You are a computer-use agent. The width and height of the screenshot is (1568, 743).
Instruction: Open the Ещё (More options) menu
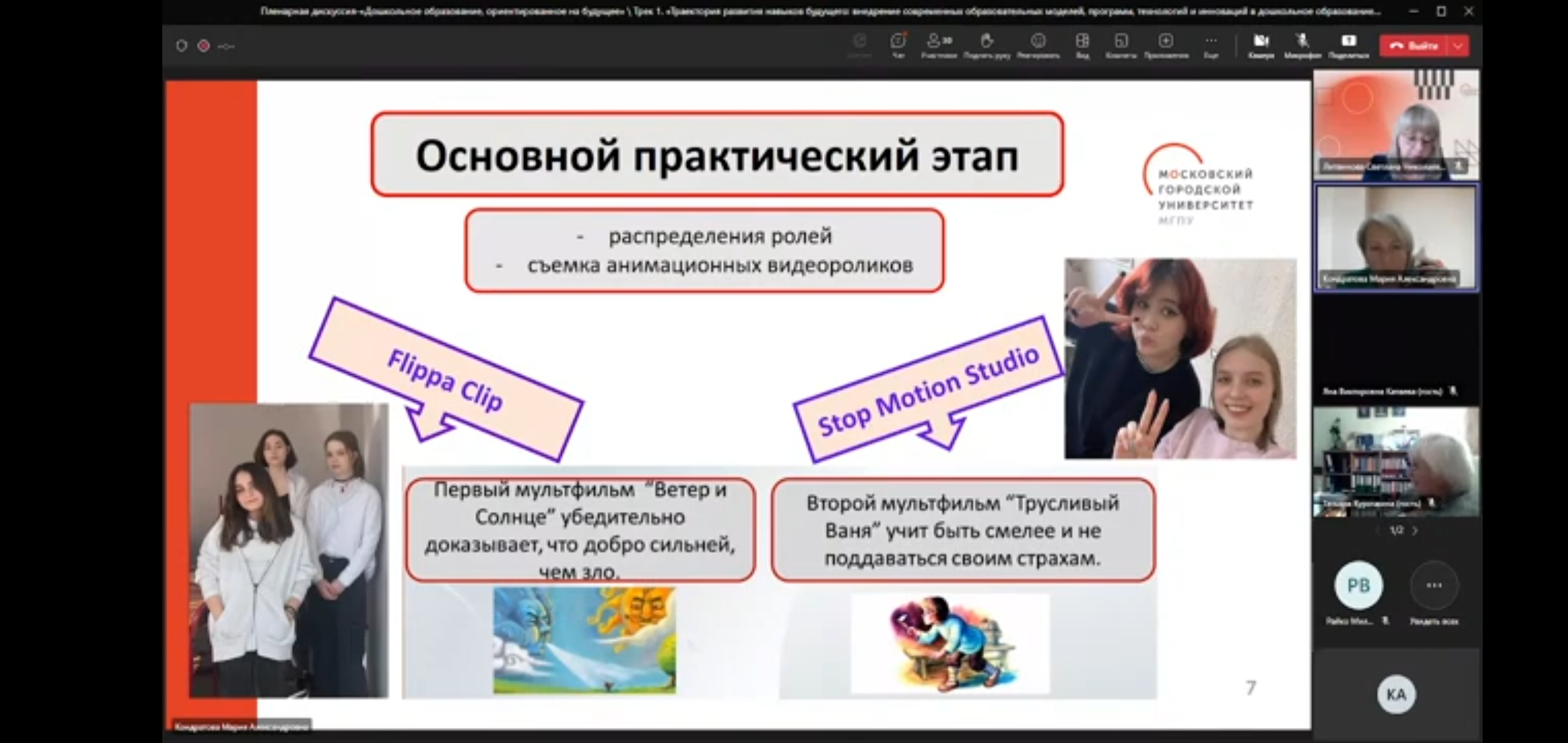point(1212,43)
